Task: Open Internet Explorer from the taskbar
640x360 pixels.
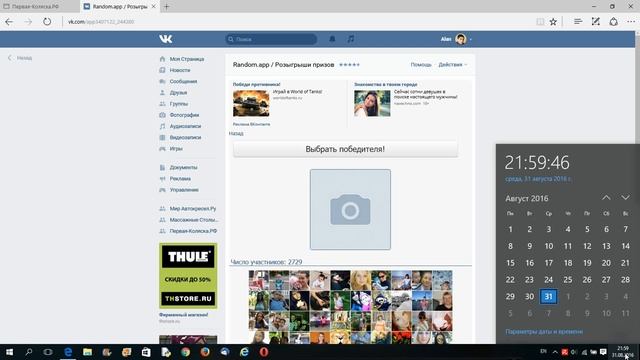Action: [x=244, y=352]
